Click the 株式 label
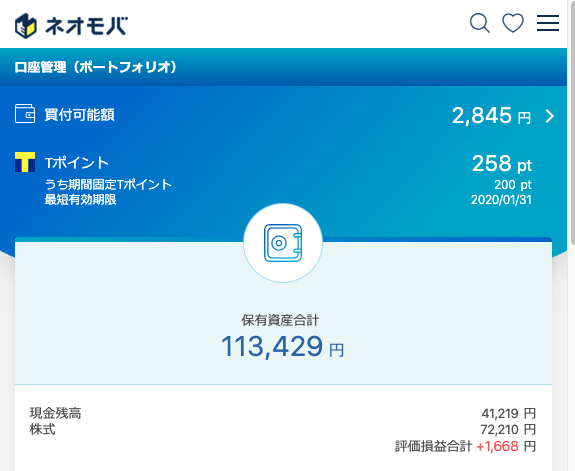The width and height of the screenshot is (575, 471). (43, 429)
